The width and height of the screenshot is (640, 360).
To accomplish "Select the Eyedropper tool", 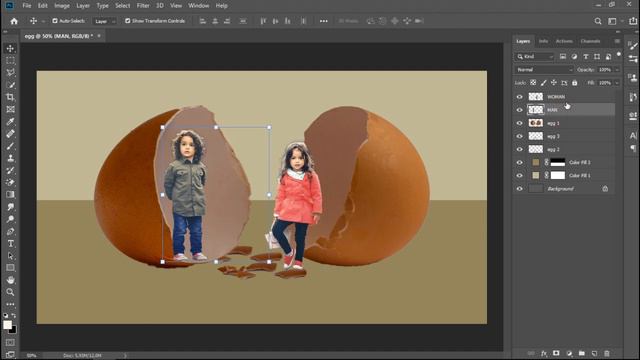I will 11,122.
